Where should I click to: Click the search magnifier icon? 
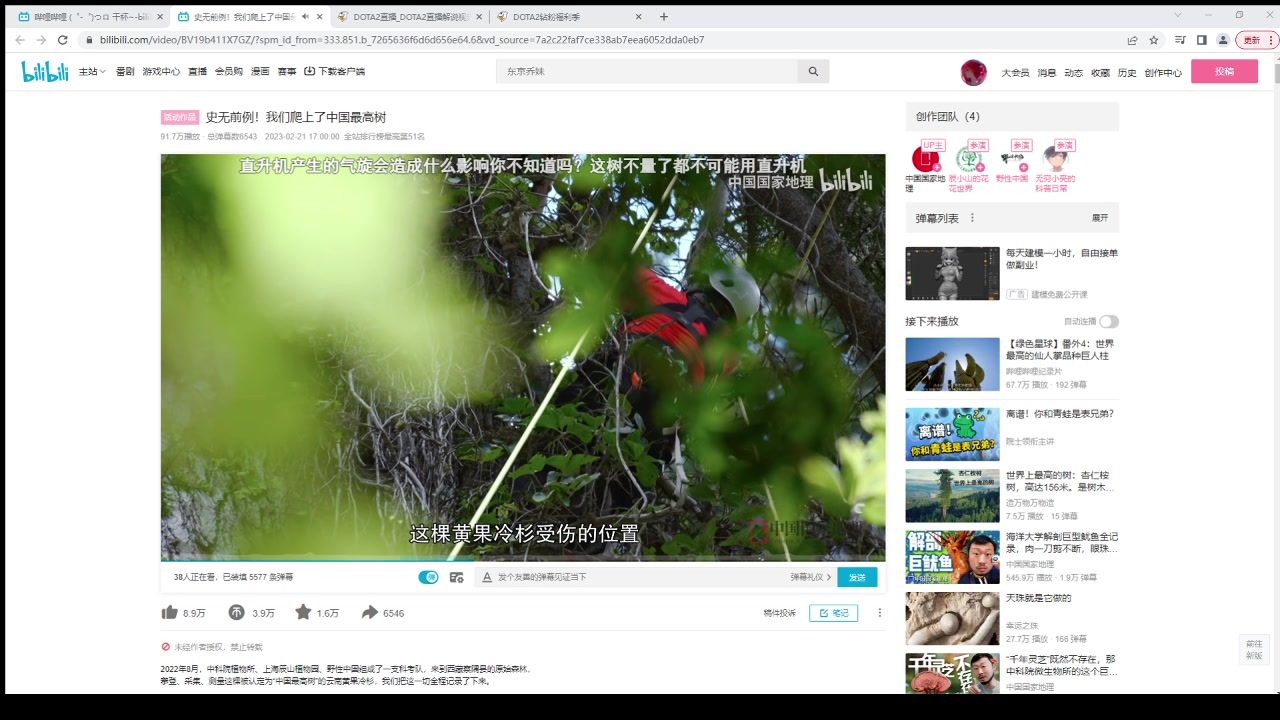pos(813,71)
